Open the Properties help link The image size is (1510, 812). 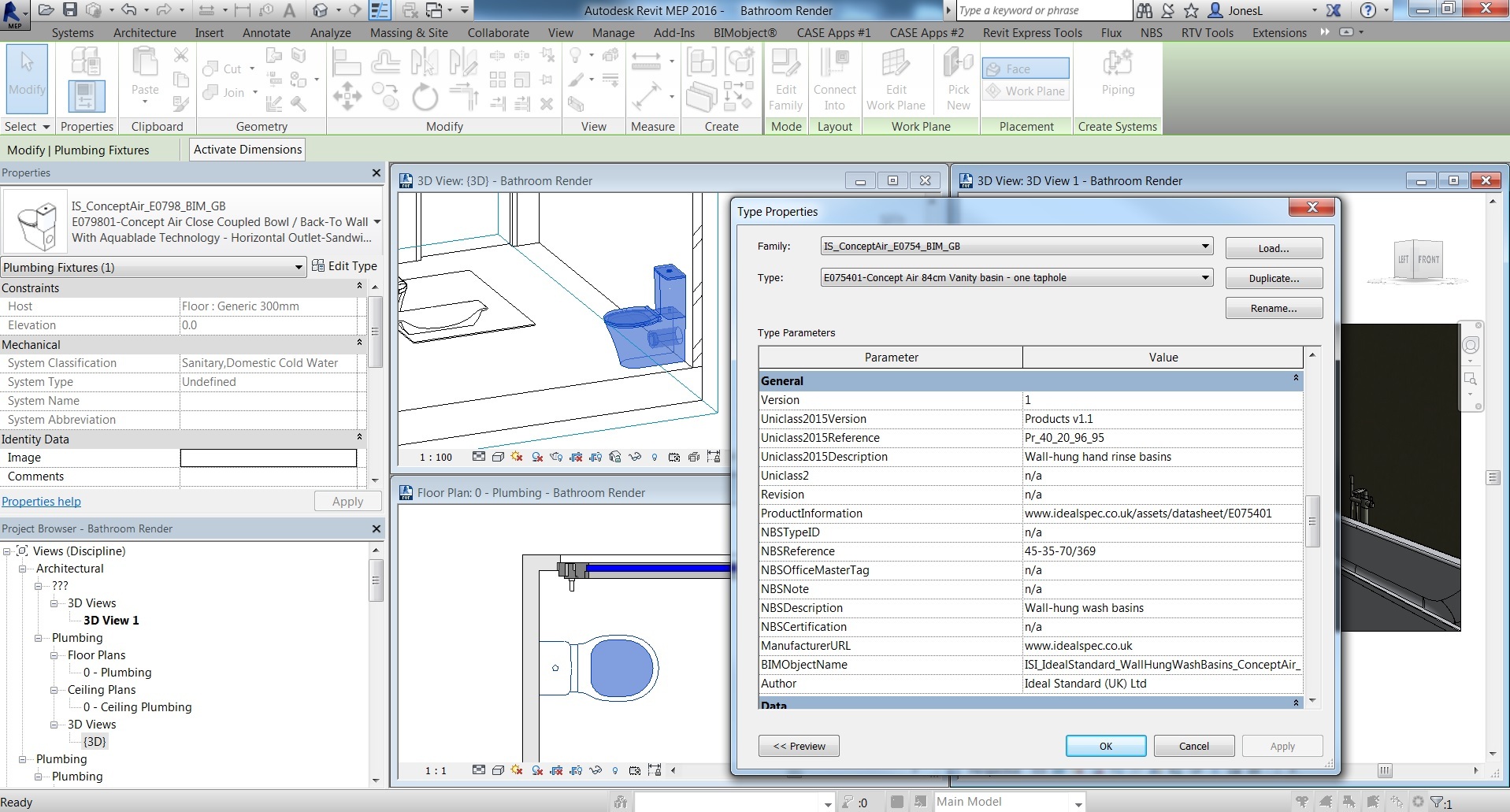click(41, 501)
